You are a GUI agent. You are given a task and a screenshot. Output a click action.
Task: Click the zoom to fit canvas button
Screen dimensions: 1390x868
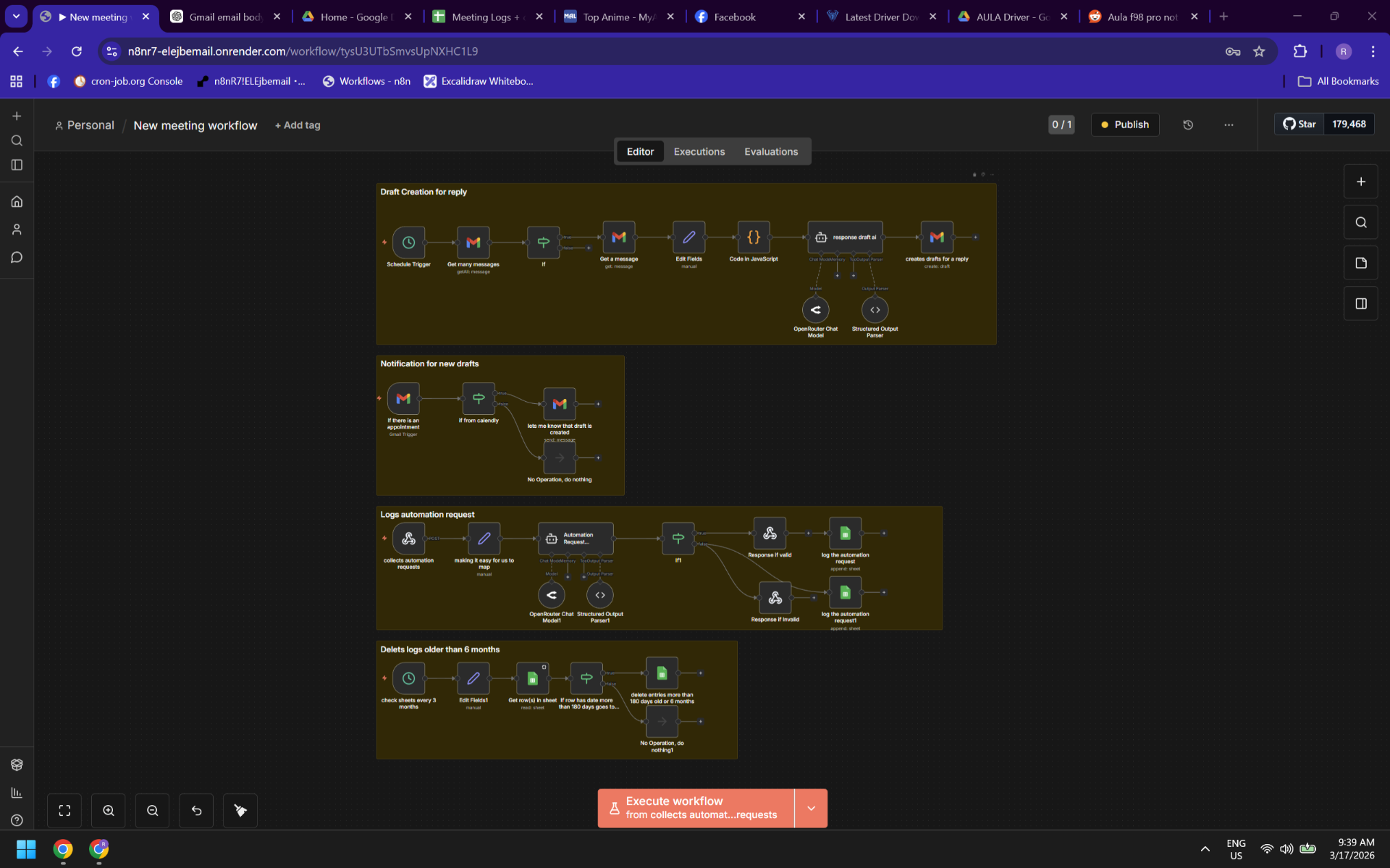pyautogui.click(x=64, y=811)
